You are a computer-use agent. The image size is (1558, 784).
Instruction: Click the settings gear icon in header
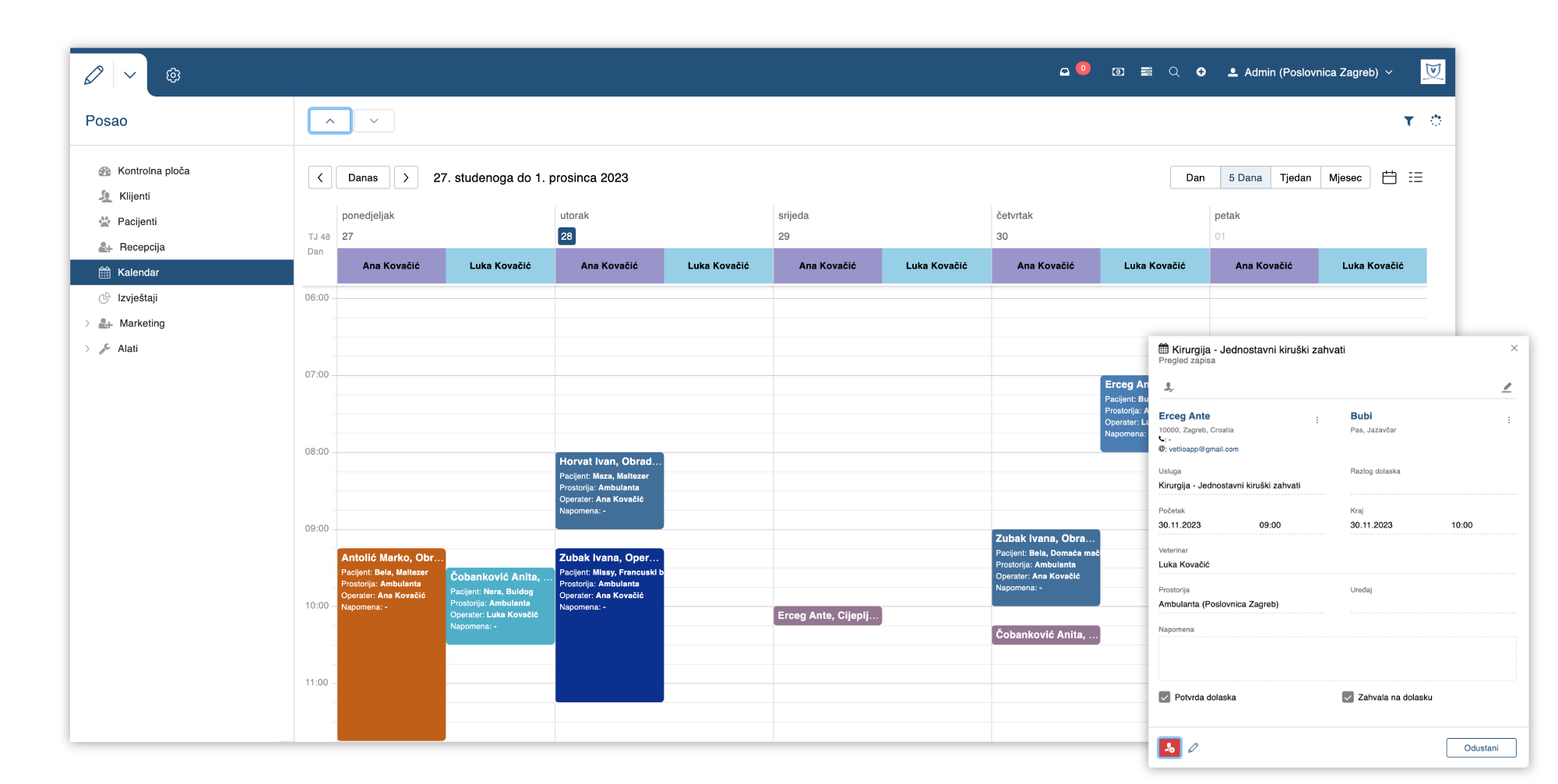(173, 76)
